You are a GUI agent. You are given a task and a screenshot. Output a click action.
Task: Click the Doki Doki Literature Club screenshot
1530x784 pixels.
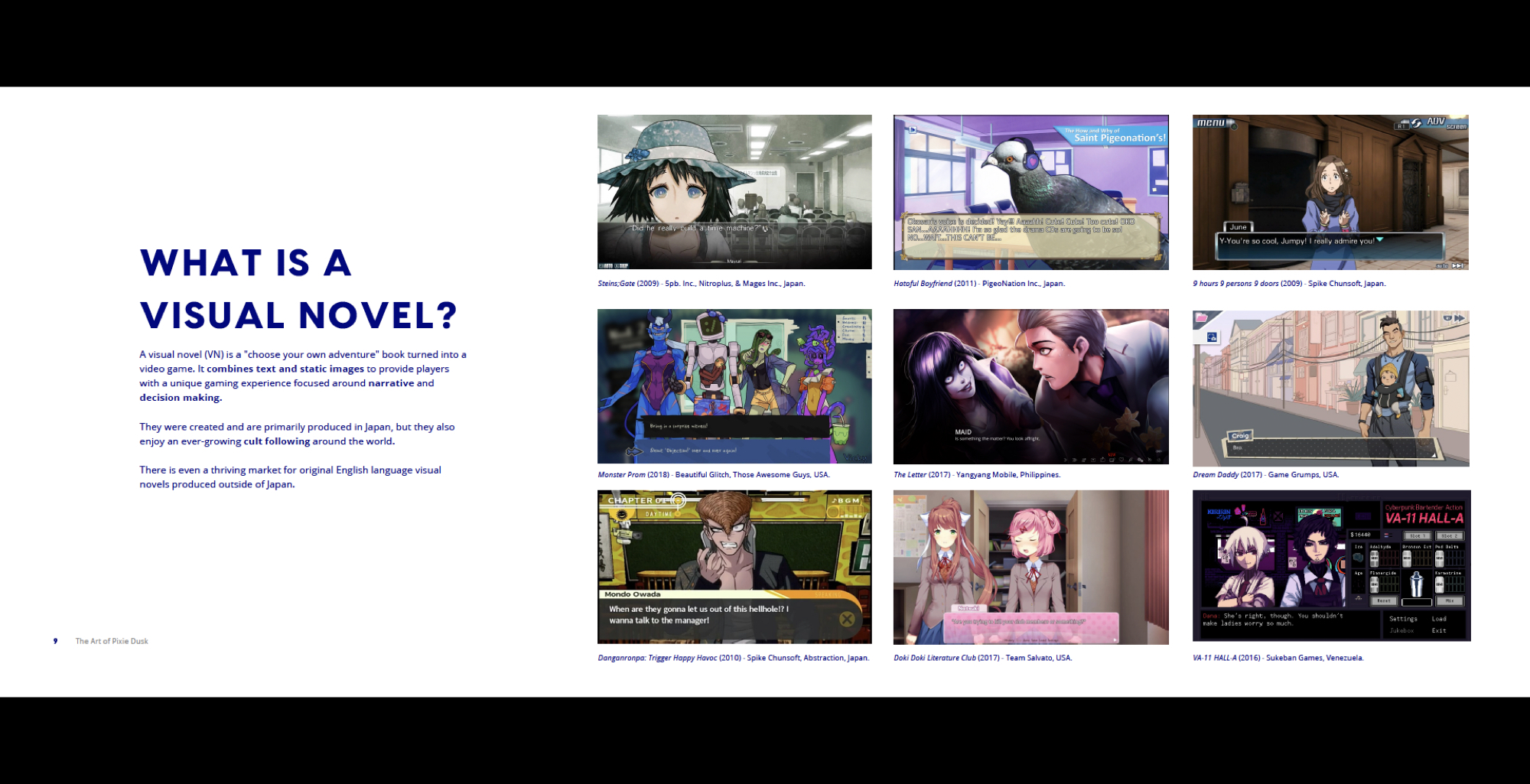tap(1030, 567)
